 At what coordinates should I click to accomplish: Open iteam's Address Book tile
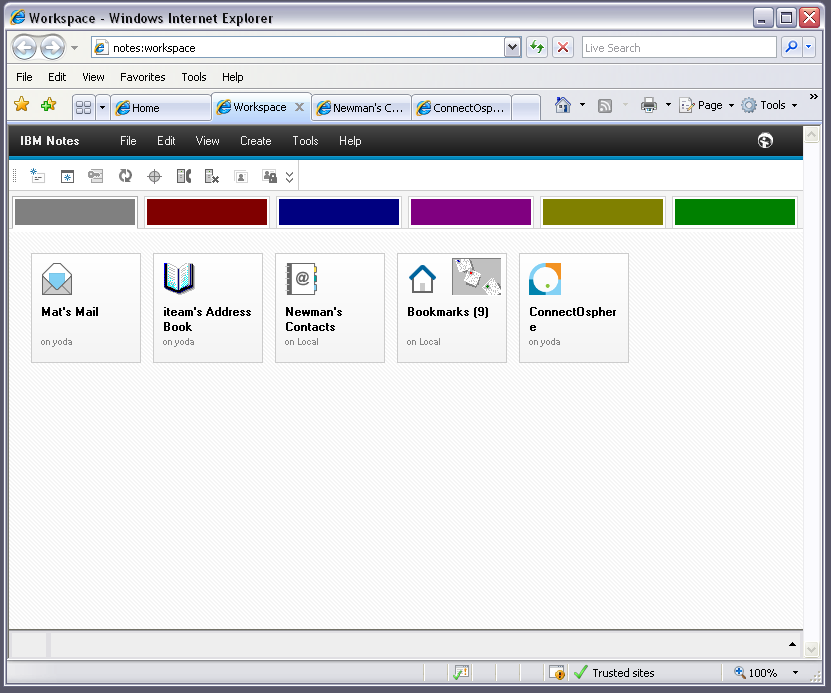click(x=207, y=307)
